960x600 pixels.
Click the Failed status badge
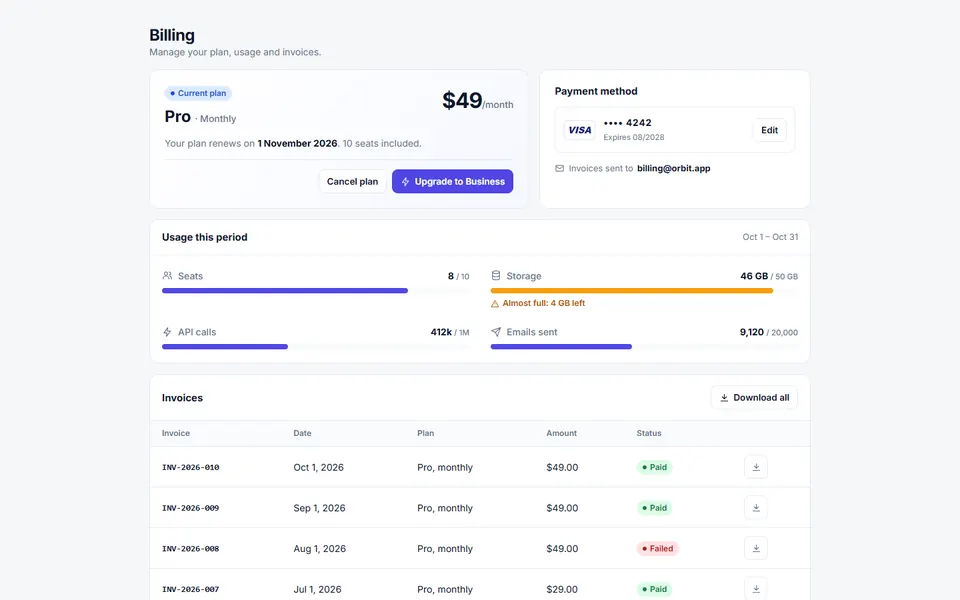[x=657, y=549]
